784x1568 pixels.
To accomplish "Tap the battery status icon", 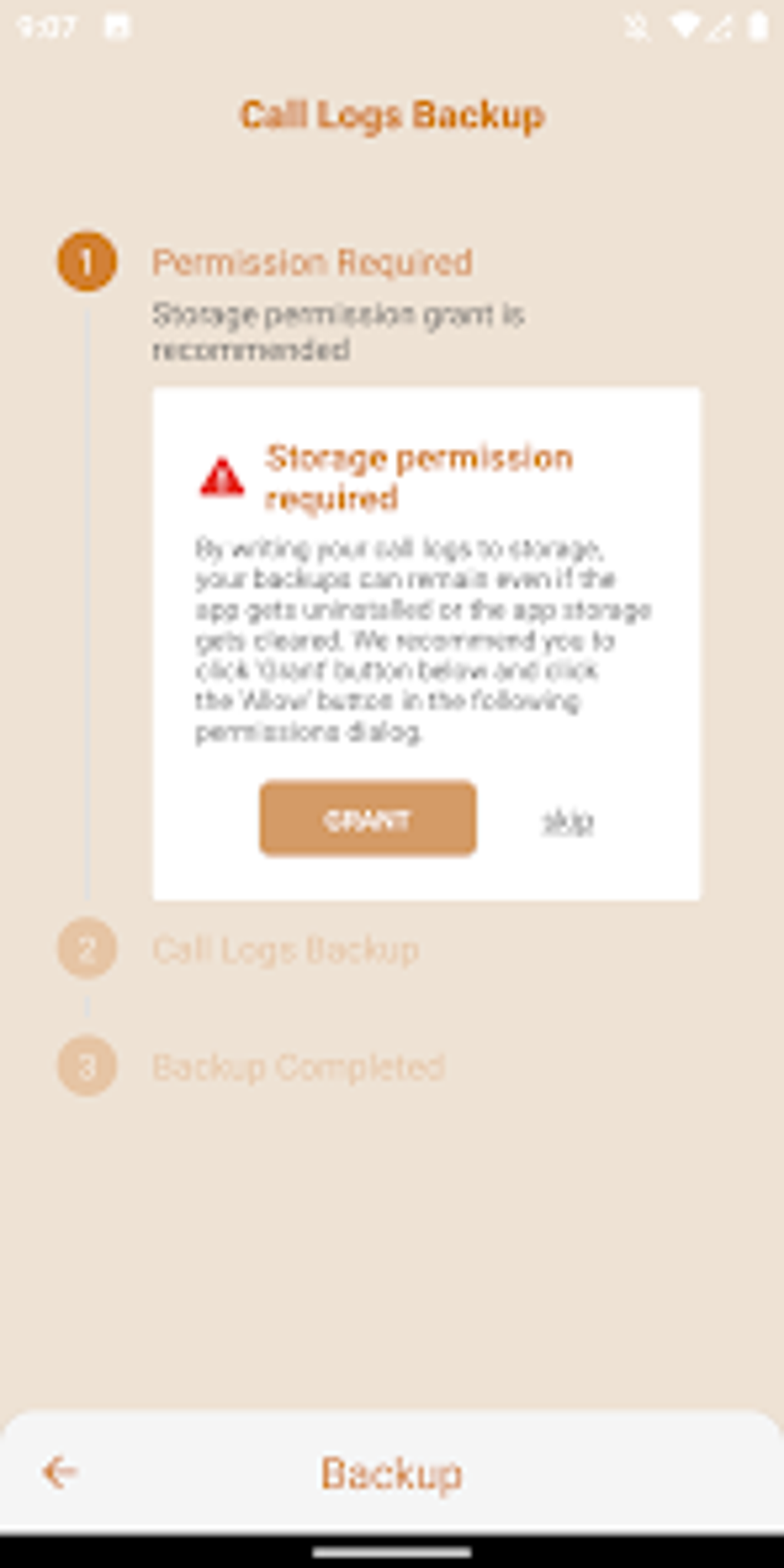I will pos(758,27).
